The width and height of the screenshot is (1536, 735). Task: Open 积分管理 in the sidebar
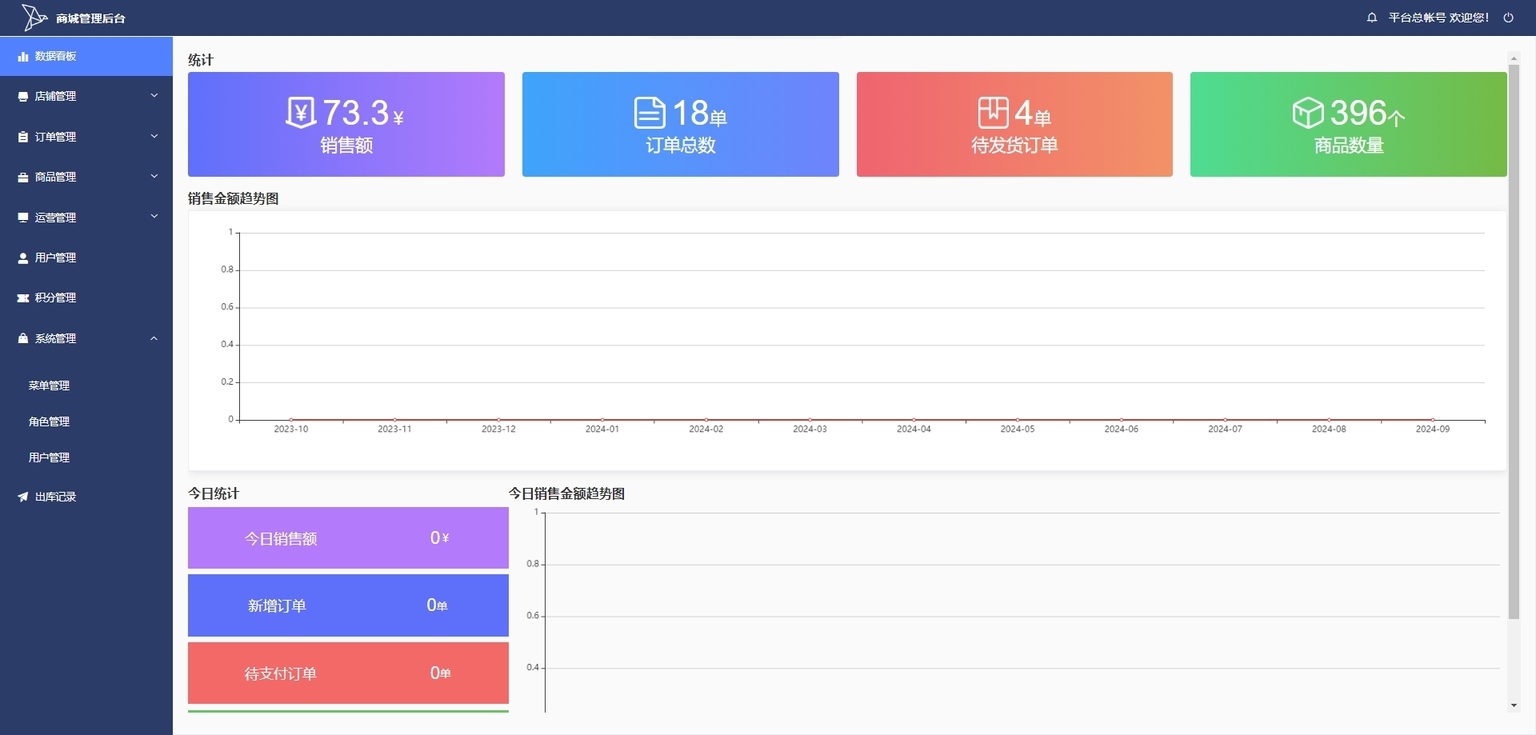(x=86, y=298)
